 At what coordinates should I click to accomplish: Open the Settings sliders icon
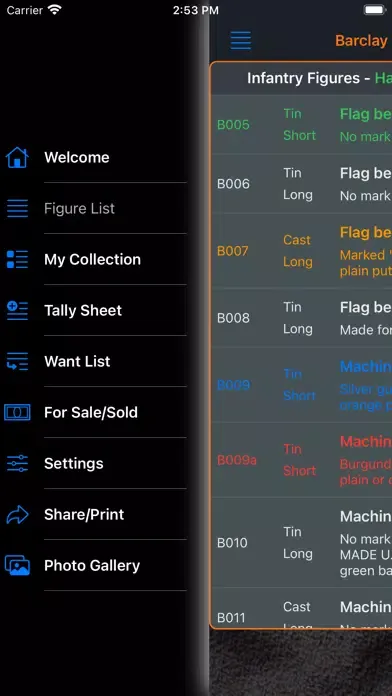[x=17, y=463]
